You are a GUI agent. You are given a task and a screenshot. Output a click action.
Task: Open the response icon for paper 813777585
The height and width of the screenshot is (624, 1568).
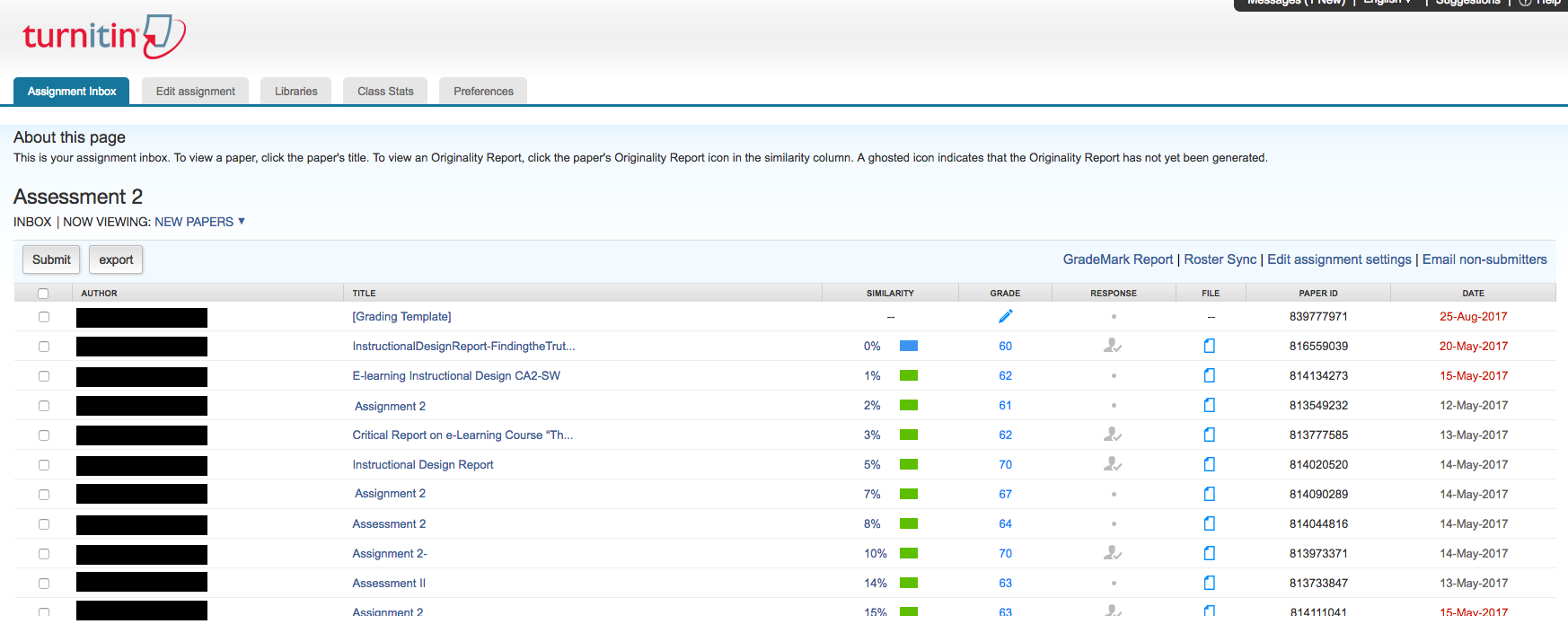[x=1113, y=435]
